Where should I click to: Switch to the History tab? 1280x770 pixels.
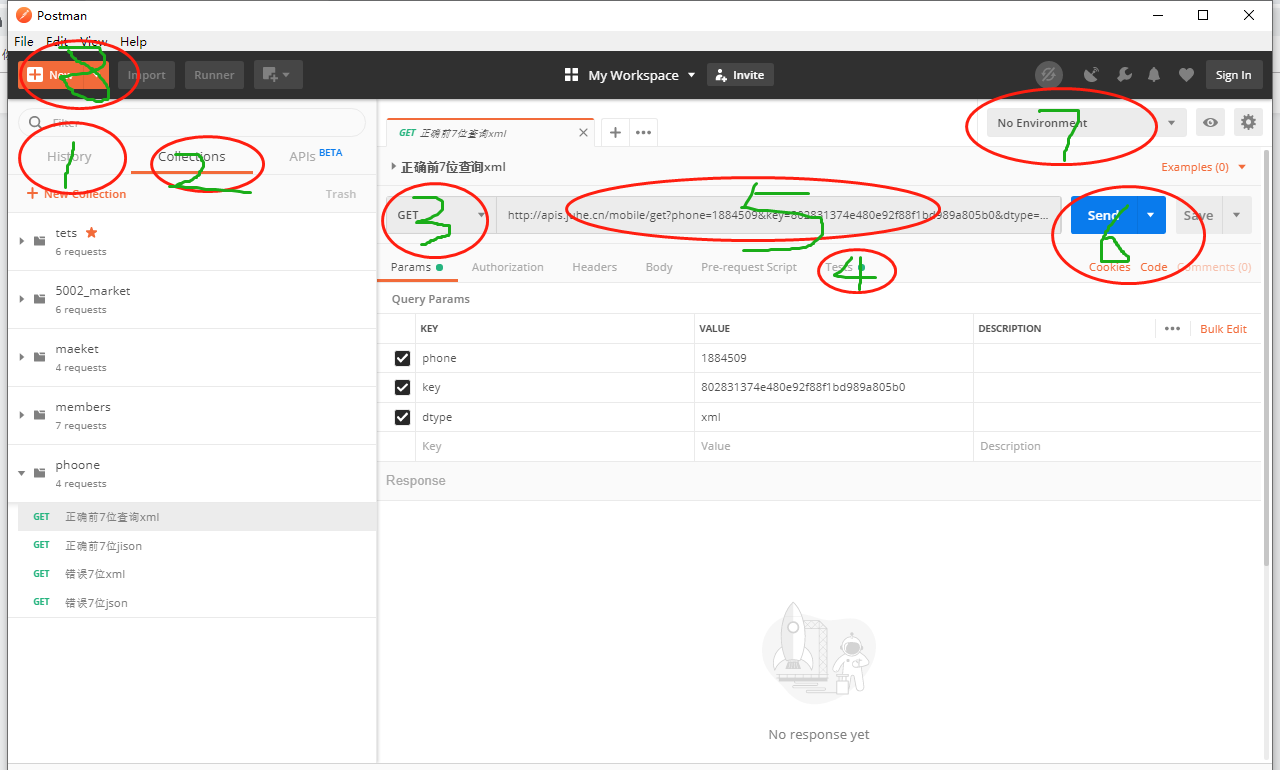tap(69, 157)
